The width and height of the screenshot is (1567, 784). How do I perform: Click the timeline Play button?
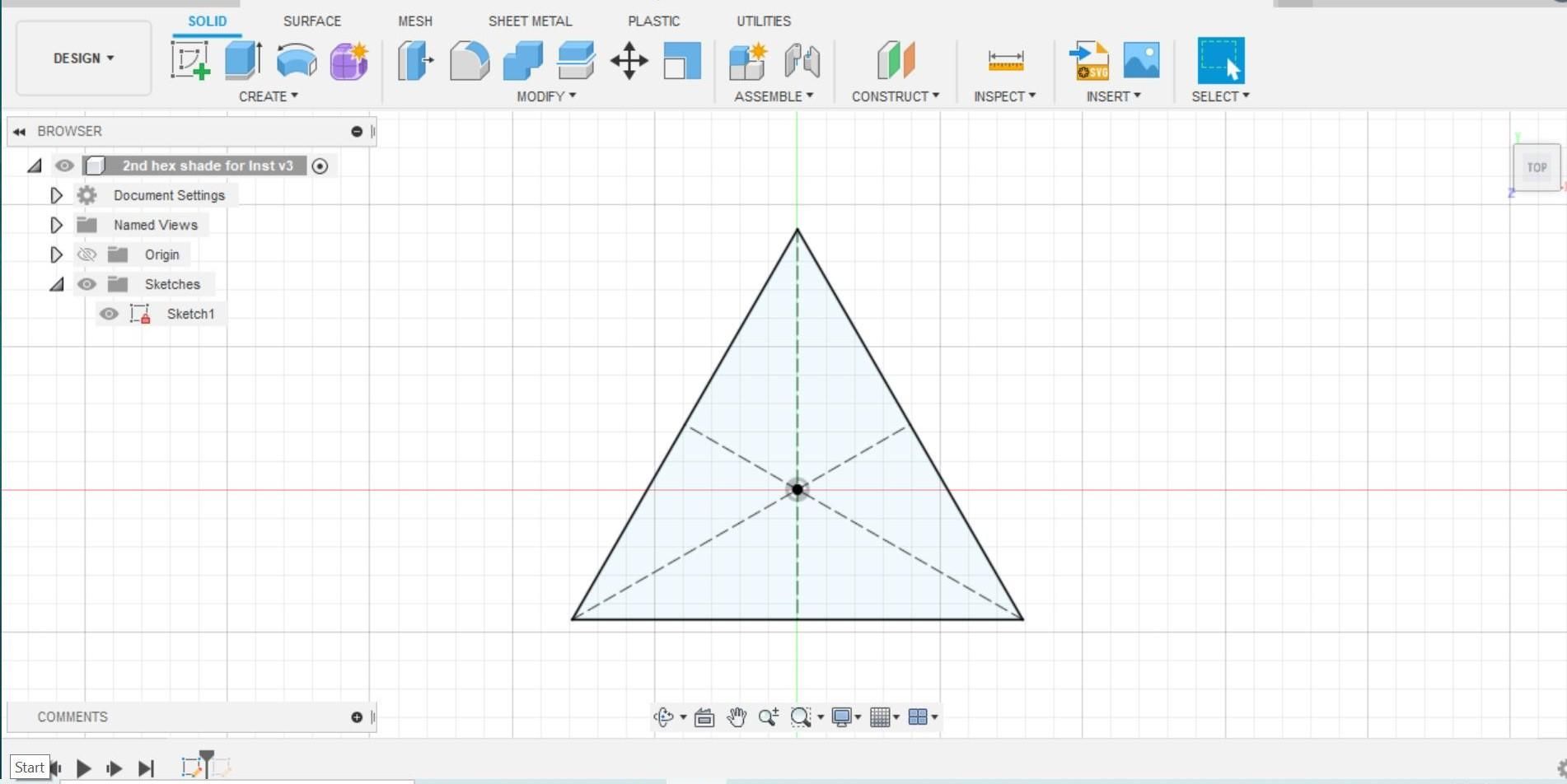[x=83, y=768]
